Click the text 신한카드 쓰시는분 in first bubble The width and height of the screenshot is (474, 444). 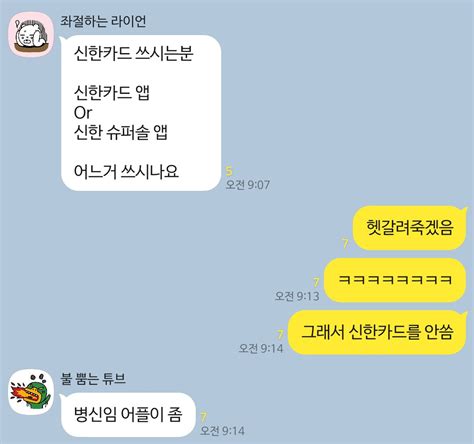point(133,53)
